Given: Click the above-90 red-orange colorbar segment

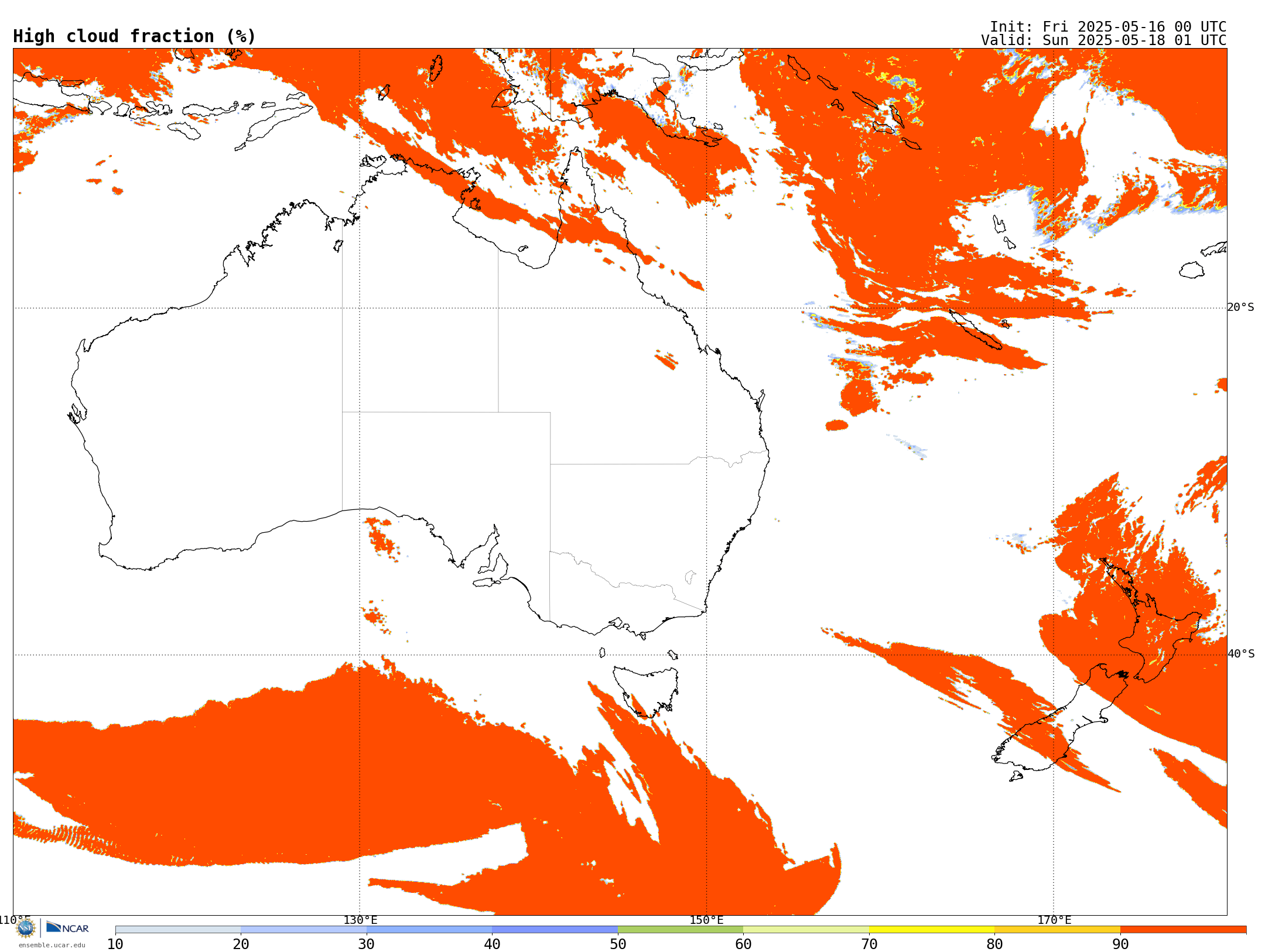Looking at the screenshot, I should (x=1183, y=930).
